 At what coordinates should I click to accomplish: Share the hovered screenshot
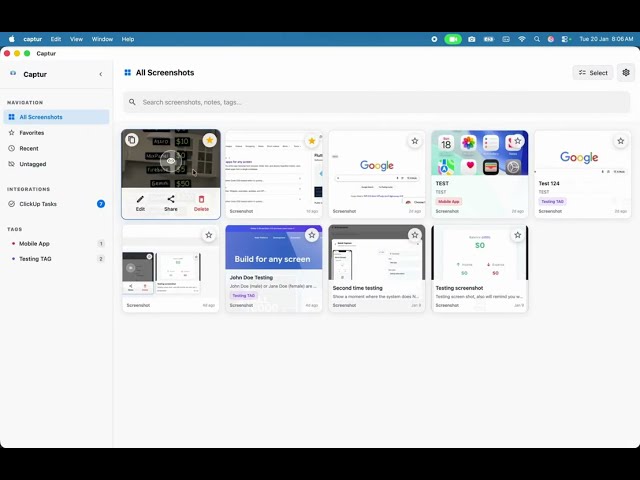(x=171, y=203)
